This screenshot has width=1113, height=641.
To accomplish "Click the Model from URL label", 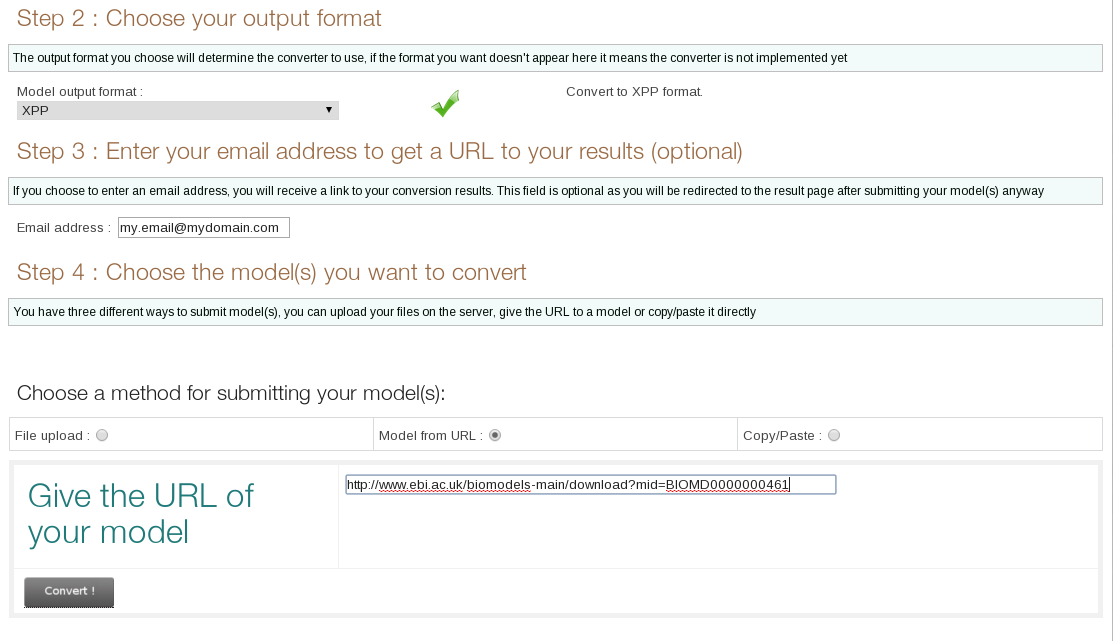I will pyautogui.click(x=430, y=436).
